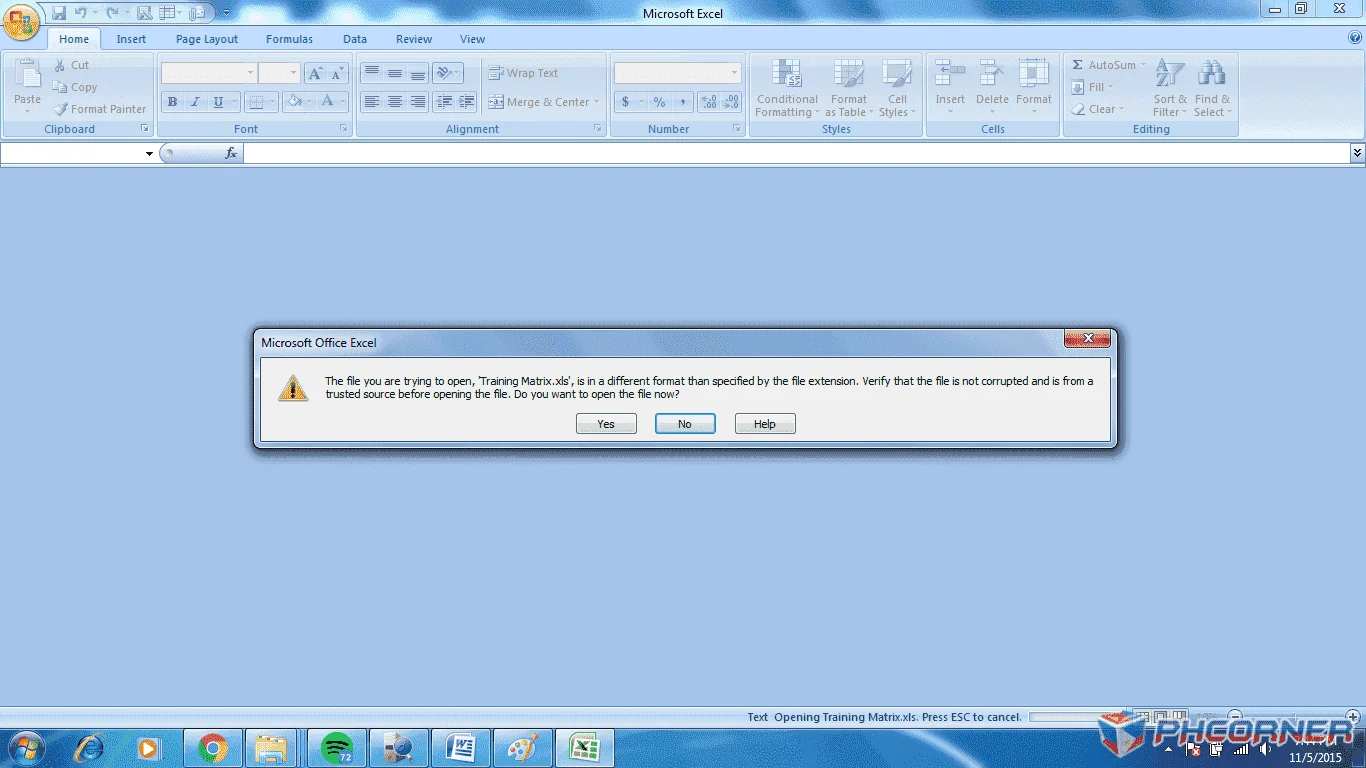Launch the Font dialog expander
Screen dimensions: 1366x768
(x=344, y=129)
